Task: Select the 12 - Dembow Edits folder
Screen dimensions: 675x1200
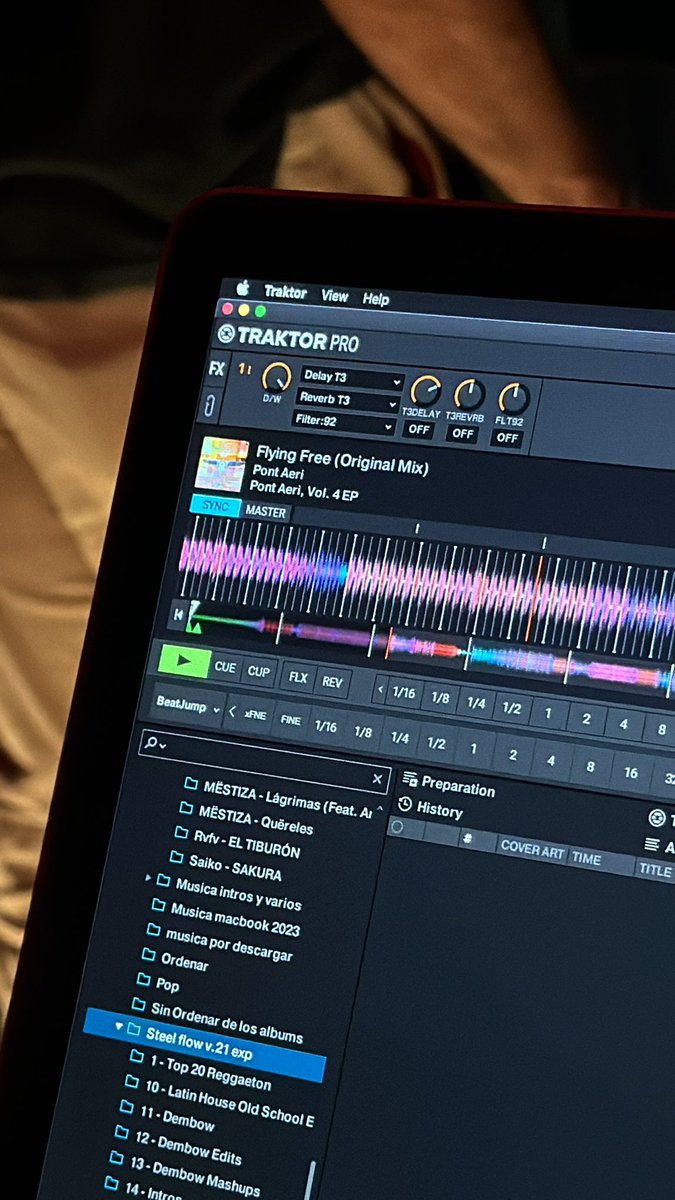Action: (190, 1147)
